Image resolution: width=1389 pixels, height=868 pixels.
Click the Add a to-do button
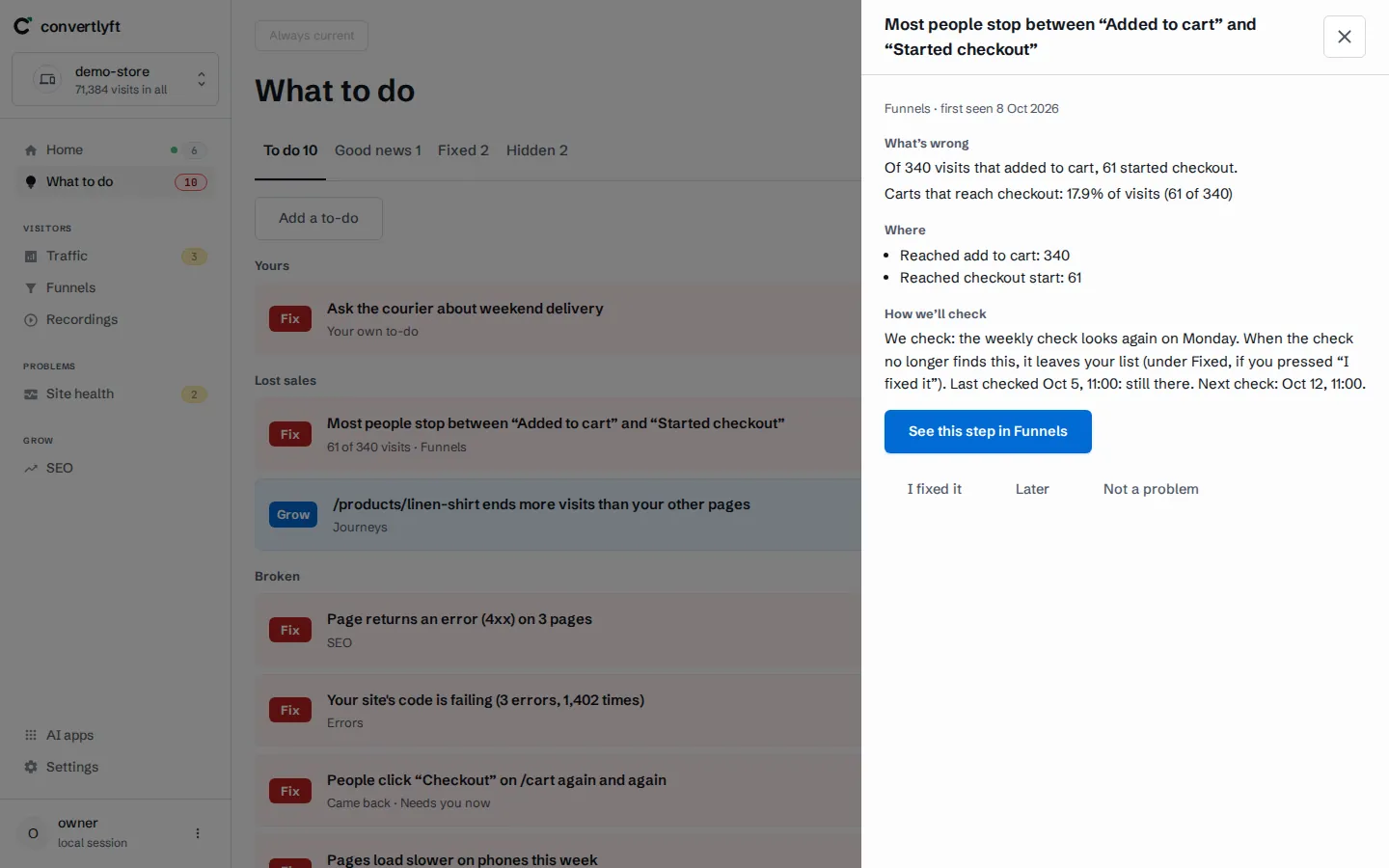(318, 218)
